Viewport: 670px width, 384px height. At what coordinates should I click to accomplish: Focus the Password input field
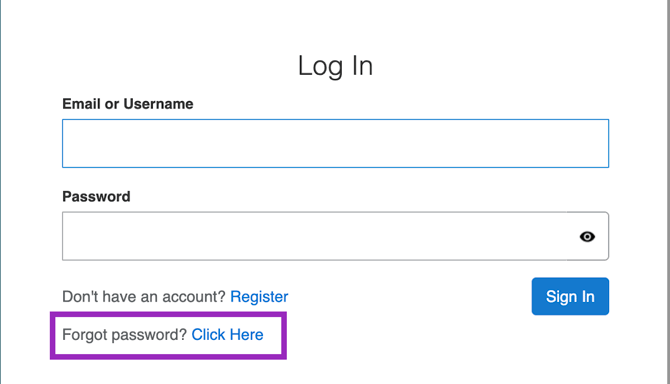[335, 236]
